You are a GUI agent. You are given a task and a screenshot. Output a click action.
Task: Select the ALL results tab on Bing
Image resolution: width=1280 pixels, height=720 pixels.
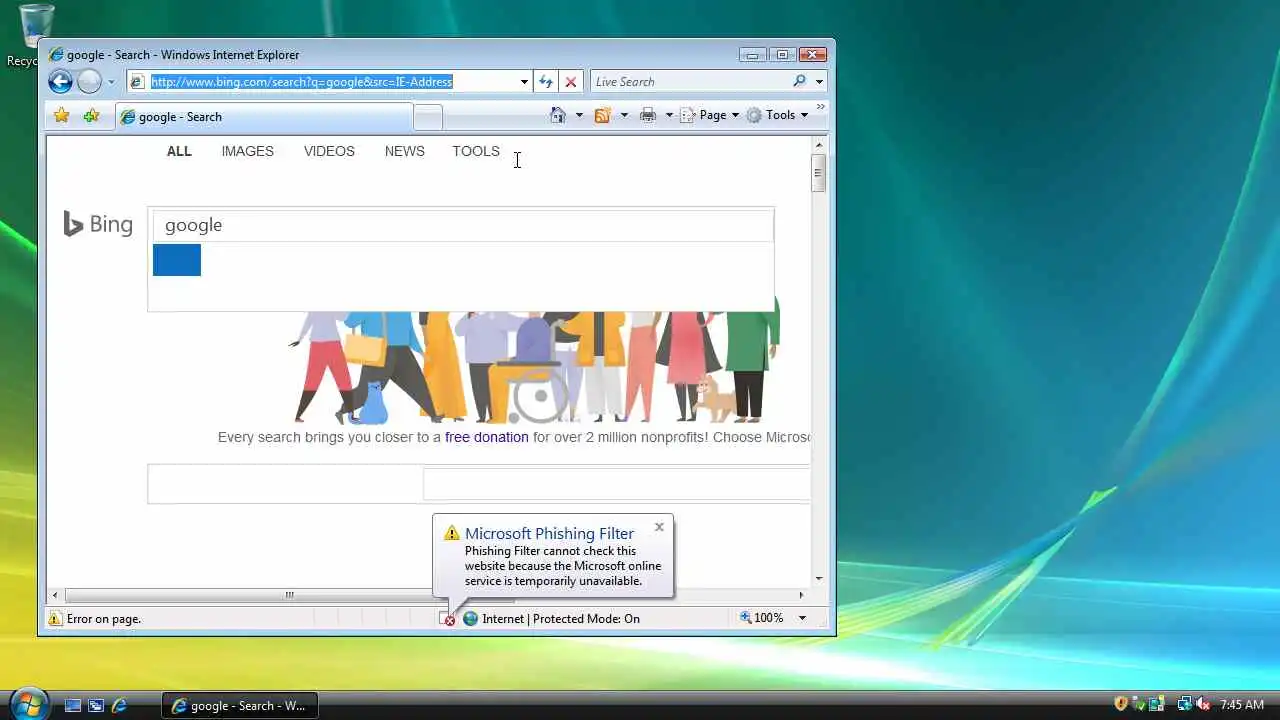tap(179, 151)
